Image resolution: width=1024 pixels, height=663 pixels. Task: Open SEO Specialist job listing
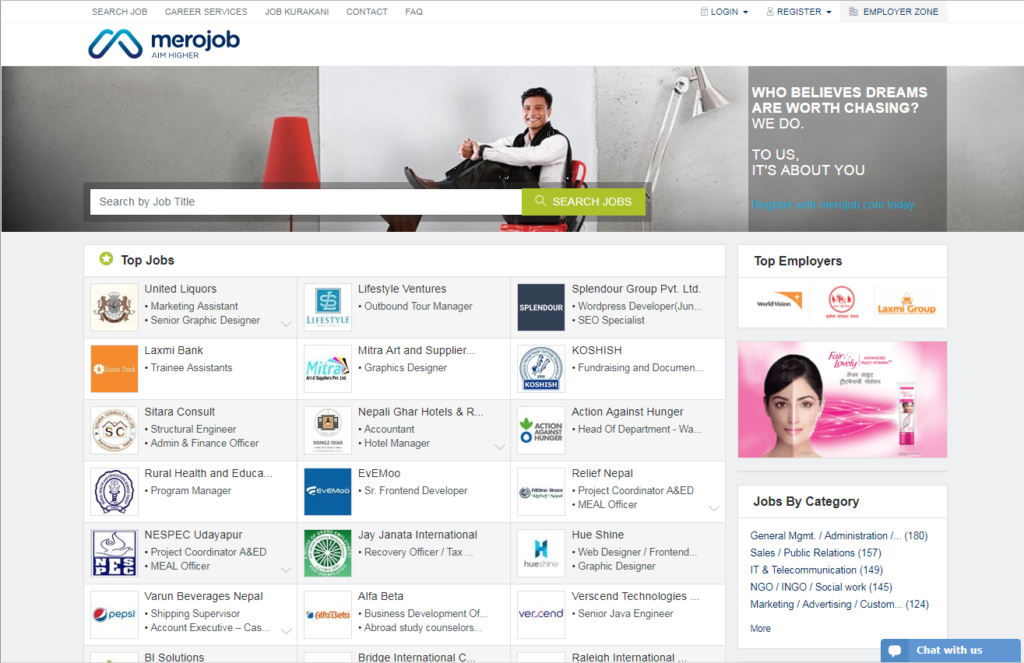pyautogui.click(x=611, y=320)
